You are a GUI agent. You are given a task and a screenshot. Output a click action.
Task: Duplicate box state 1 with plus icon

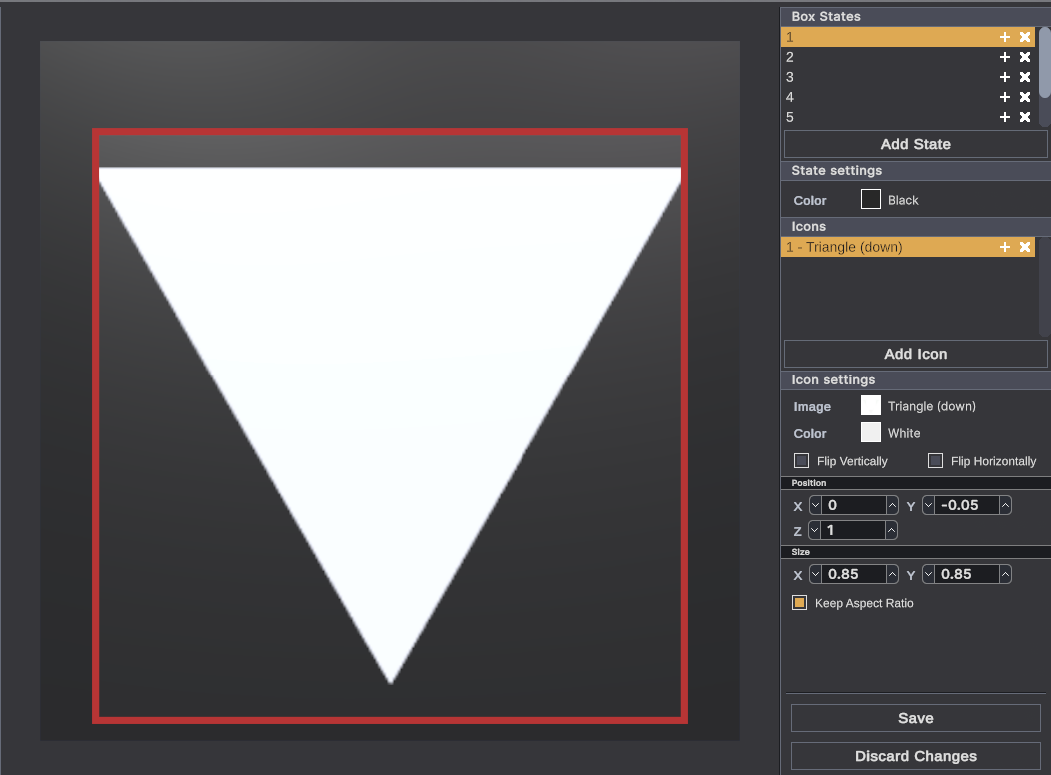(1005, 37)
